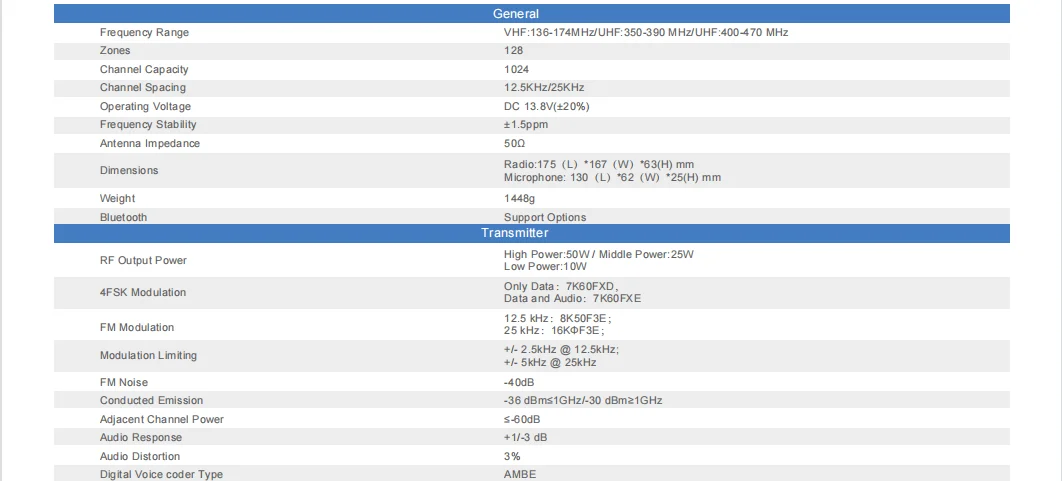The width and height of the screenshot is (1062, 481).
Task: Click the Channel Capacity value 1024
Action: click(x=516, y=70)
